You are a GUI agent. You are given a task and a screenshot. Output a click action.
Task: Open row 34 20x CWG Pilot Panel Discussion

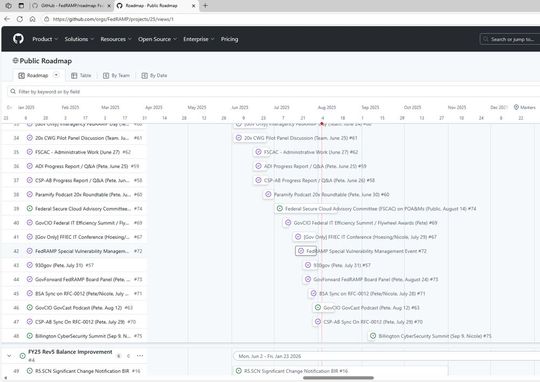pyautogui.click(x=82, y=138)
